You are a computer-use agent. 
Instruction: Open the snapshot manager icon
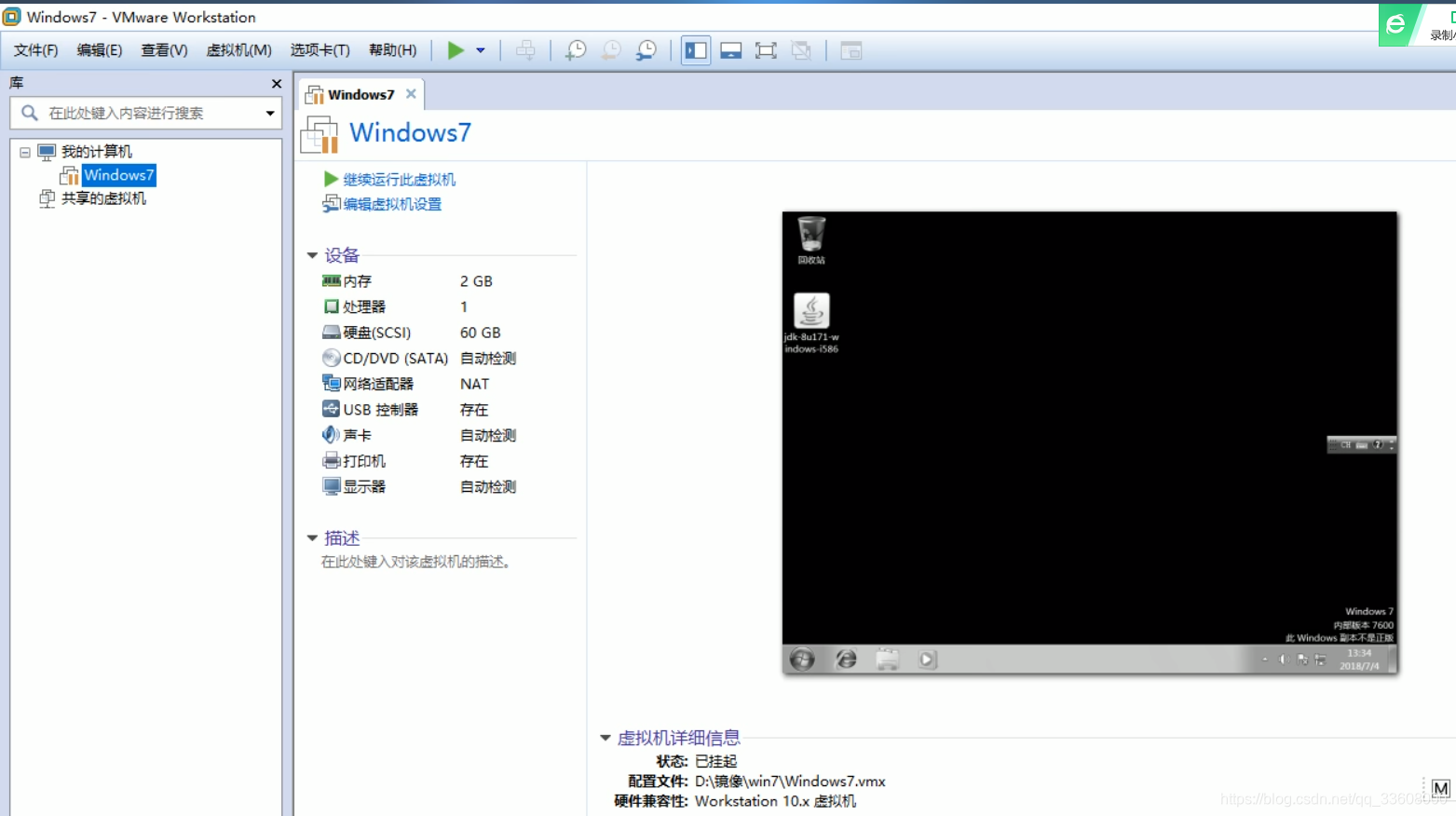(646, 50)
